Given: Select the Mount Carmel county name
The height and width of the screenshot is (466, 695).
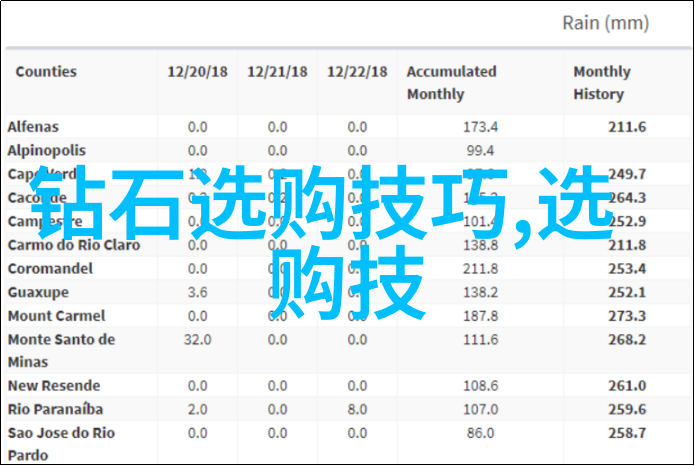Looking at the screenshot, I should tap(56, 316).
